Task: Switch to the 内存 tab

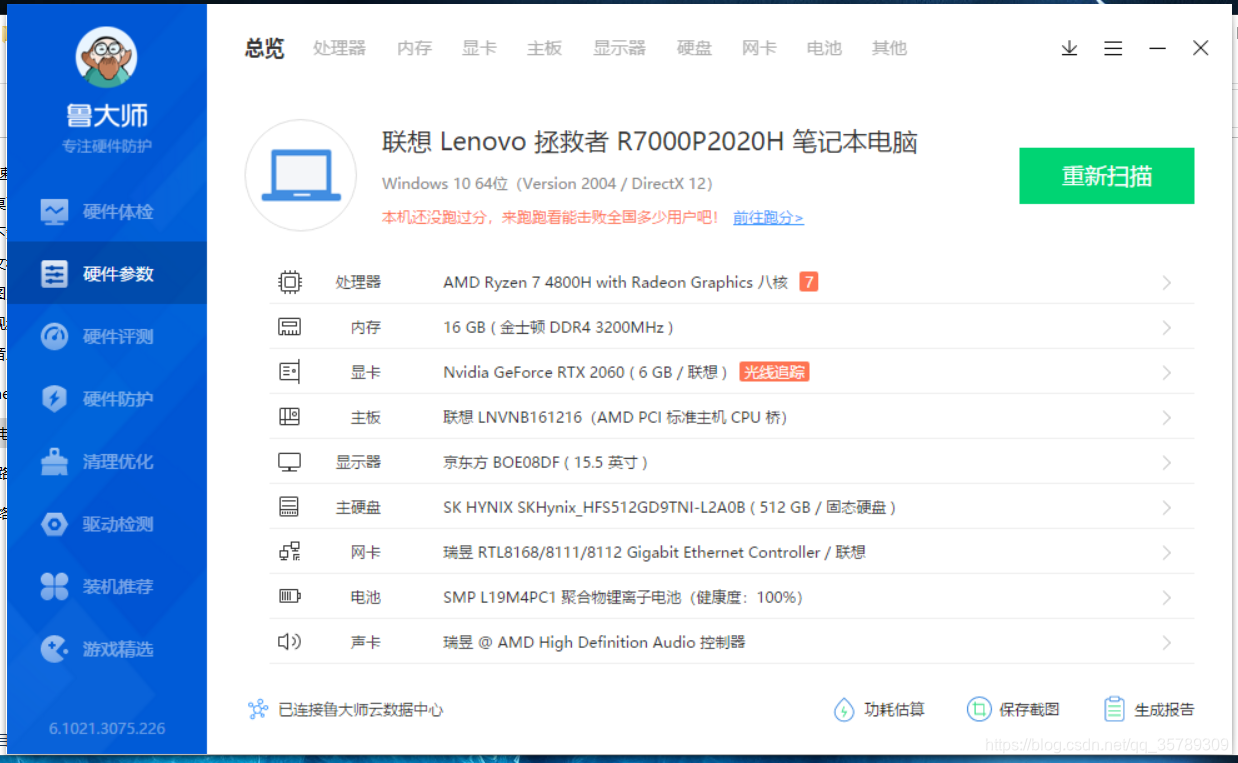Action: click(414, 48)
